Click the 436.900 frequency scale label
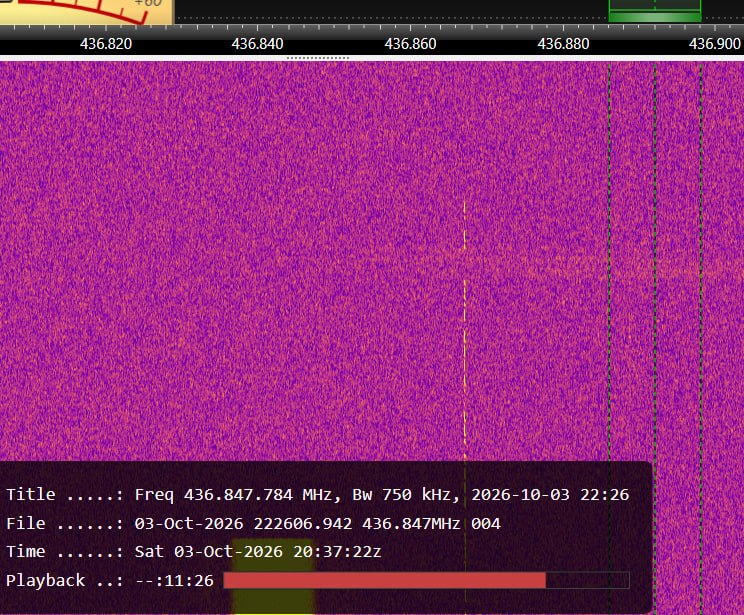Image resolution: width=744 pixels, height=615 pixels. point(715,44)
